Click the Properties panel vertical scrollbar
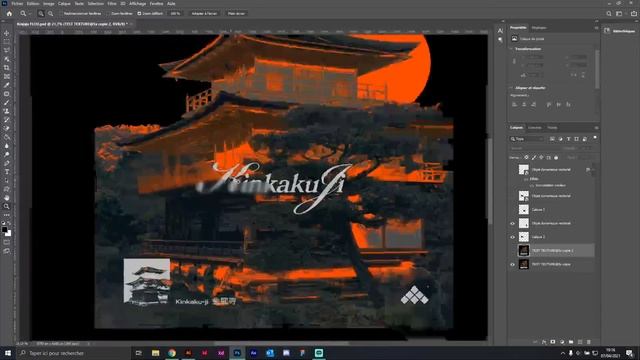This screenshot has width=640, height=360. (x=597, y=69)
